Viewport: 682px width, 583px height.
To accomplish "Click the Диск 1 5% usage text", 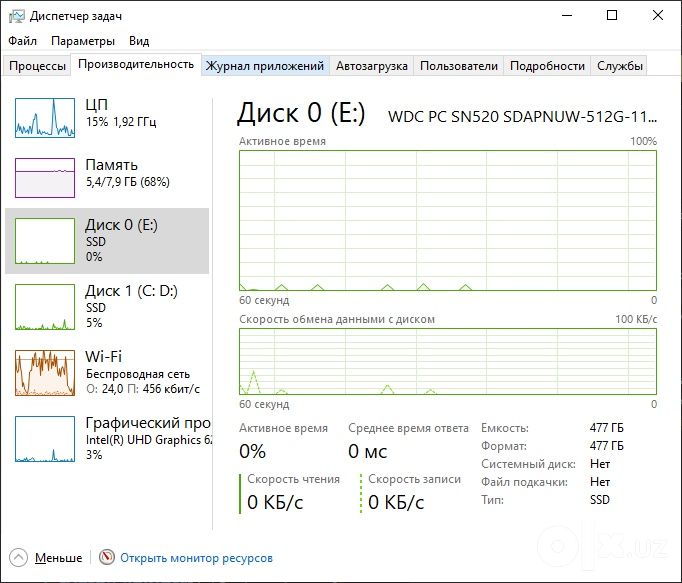I will coord(94,323).
